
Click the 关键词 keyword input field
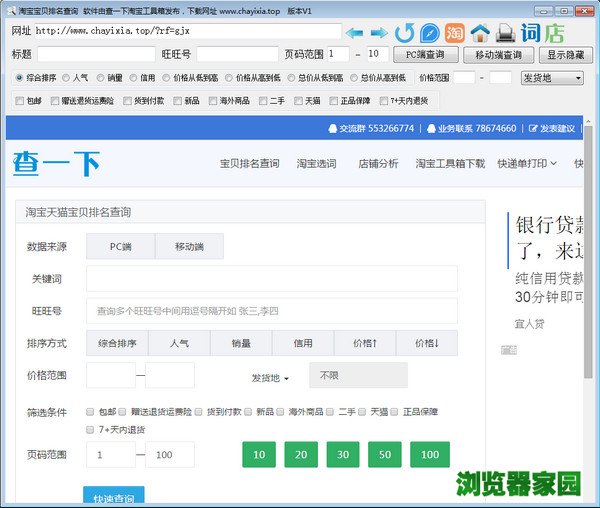[271, 279]
